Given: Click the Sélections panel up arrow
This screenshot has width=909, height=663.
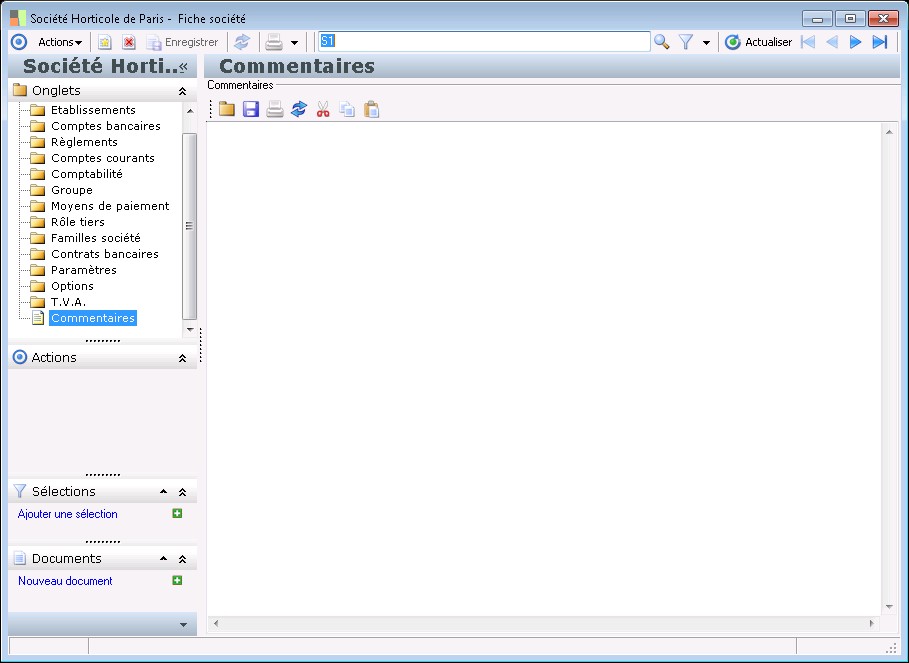Looking at the screenshot, I should tap(163, 492).
